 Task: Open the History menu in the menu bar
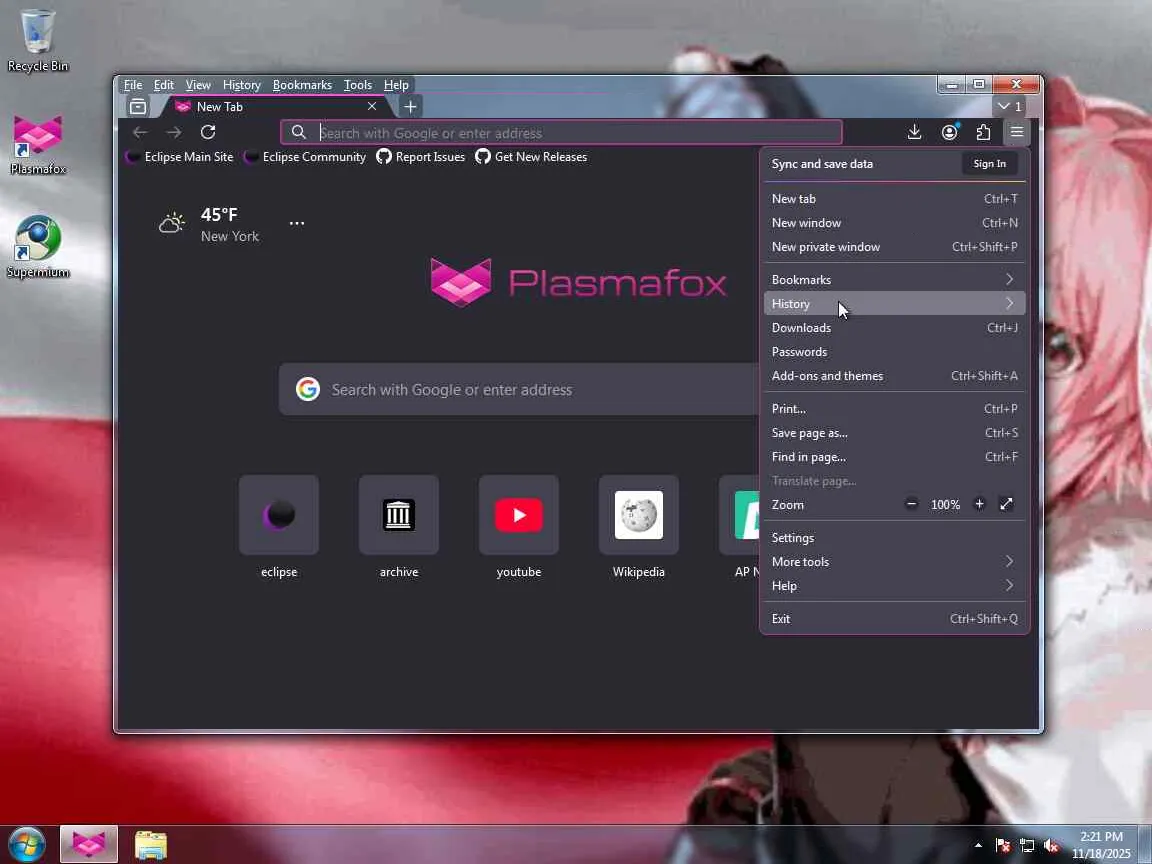(x=242, y=85)
